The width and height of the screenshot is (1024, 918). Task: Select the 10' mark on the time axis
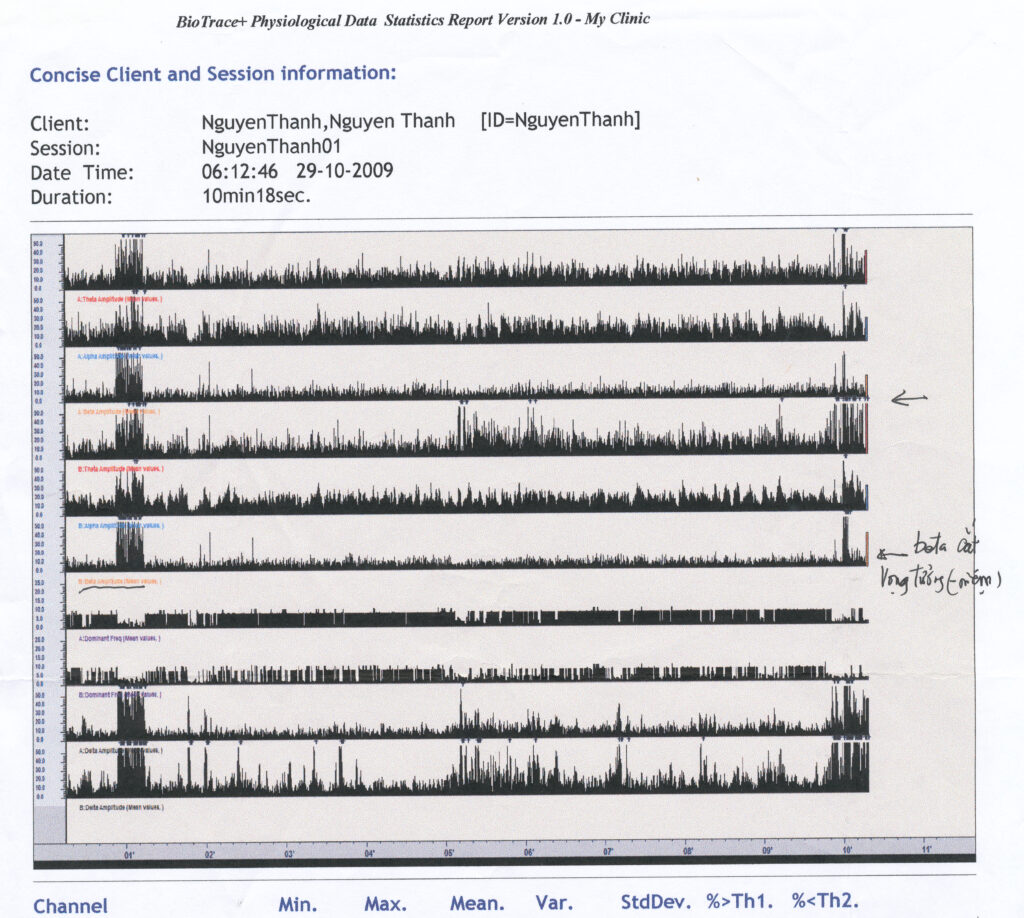tap(847, 851)
